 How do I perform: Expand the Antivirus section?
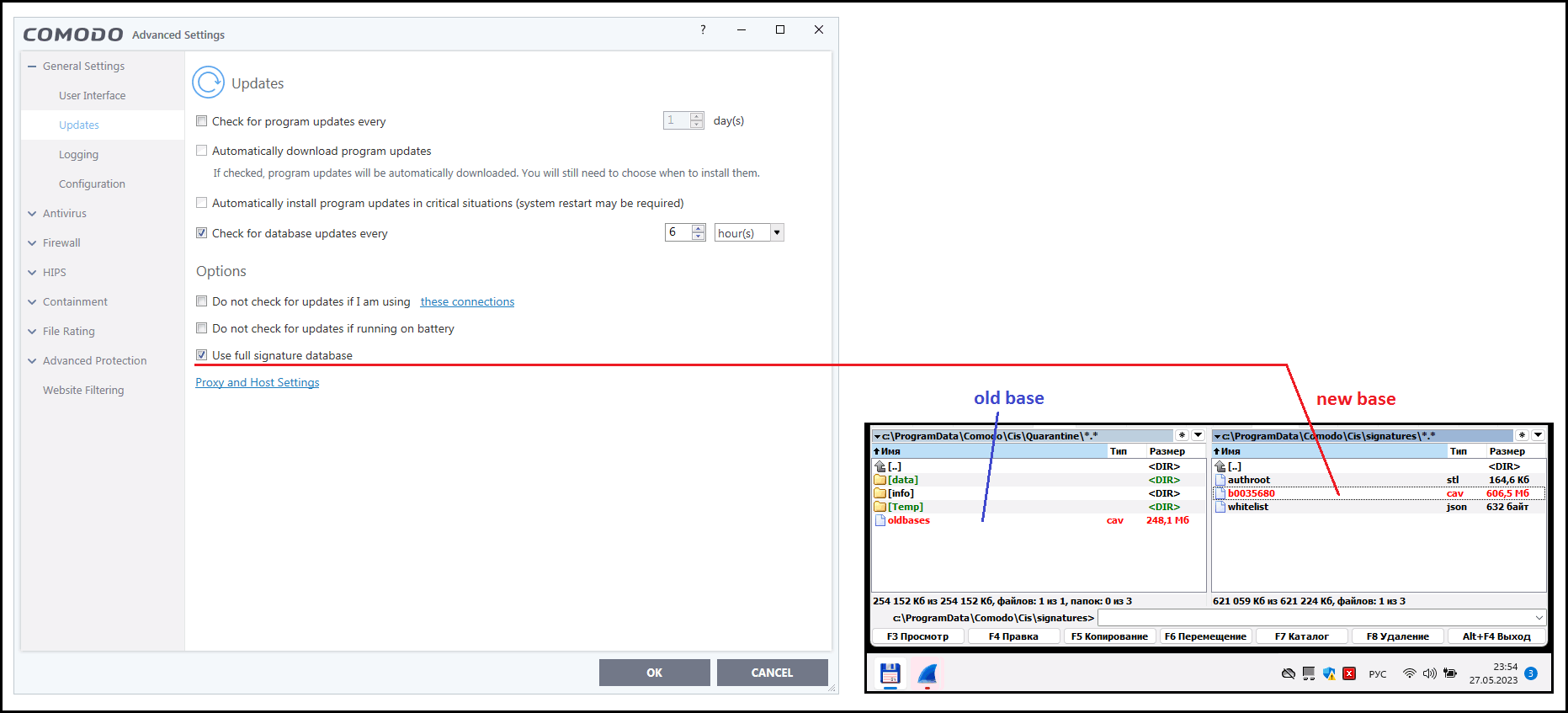[x=32, y=214]
